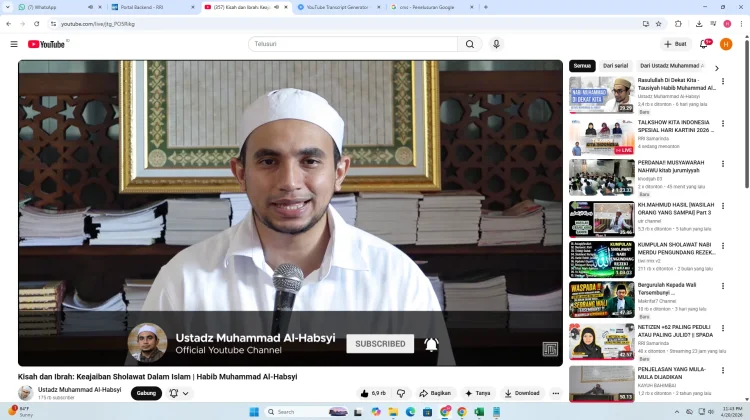The height and width of the screenshot is (420, 750).
Task: Click the video player to pause
Action: point(290,213)
